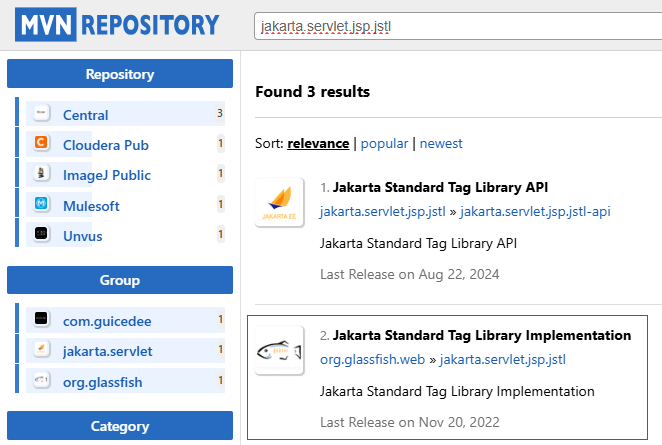Click the Mulesoft blue icon
This screenshot has height=445, width=662.
pos(41,204)
